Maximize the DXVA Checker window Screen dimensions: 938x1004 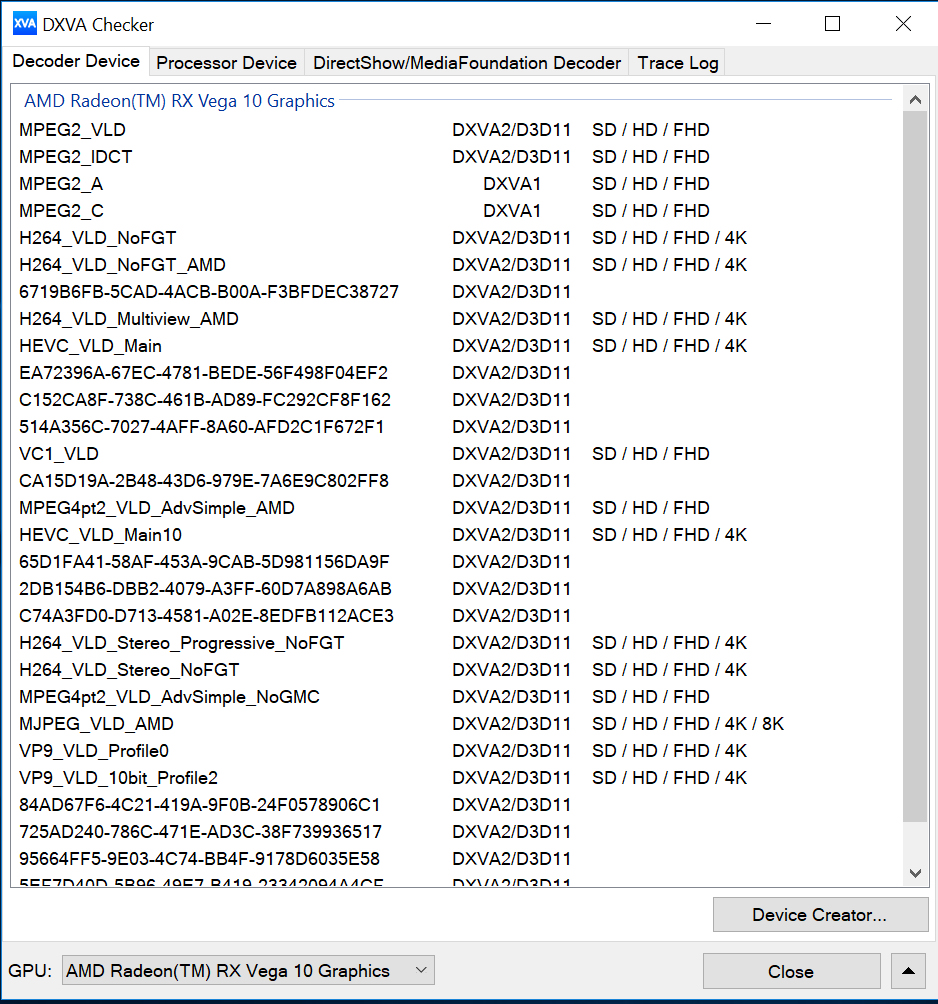tap(832, 24)
